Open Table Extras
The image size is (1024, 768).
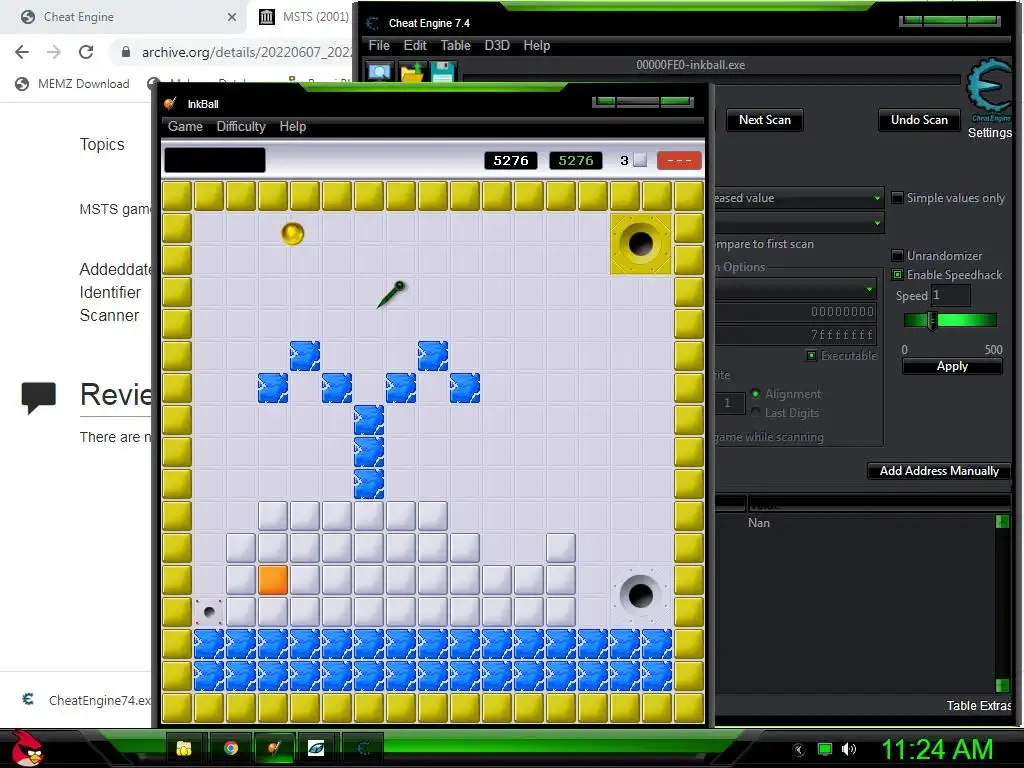coord(978,705)
